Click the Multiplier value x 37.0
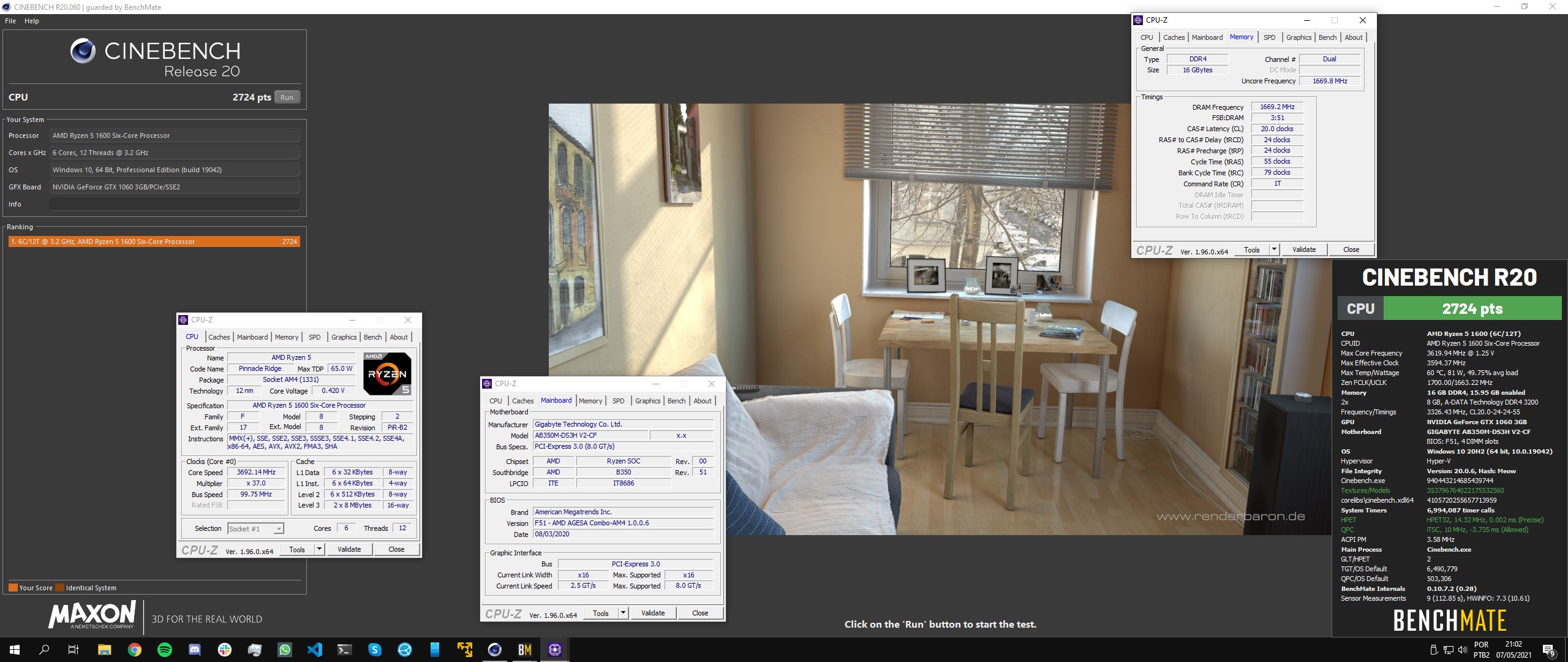Screen dimensions: 1568x662 pos(256,483)
